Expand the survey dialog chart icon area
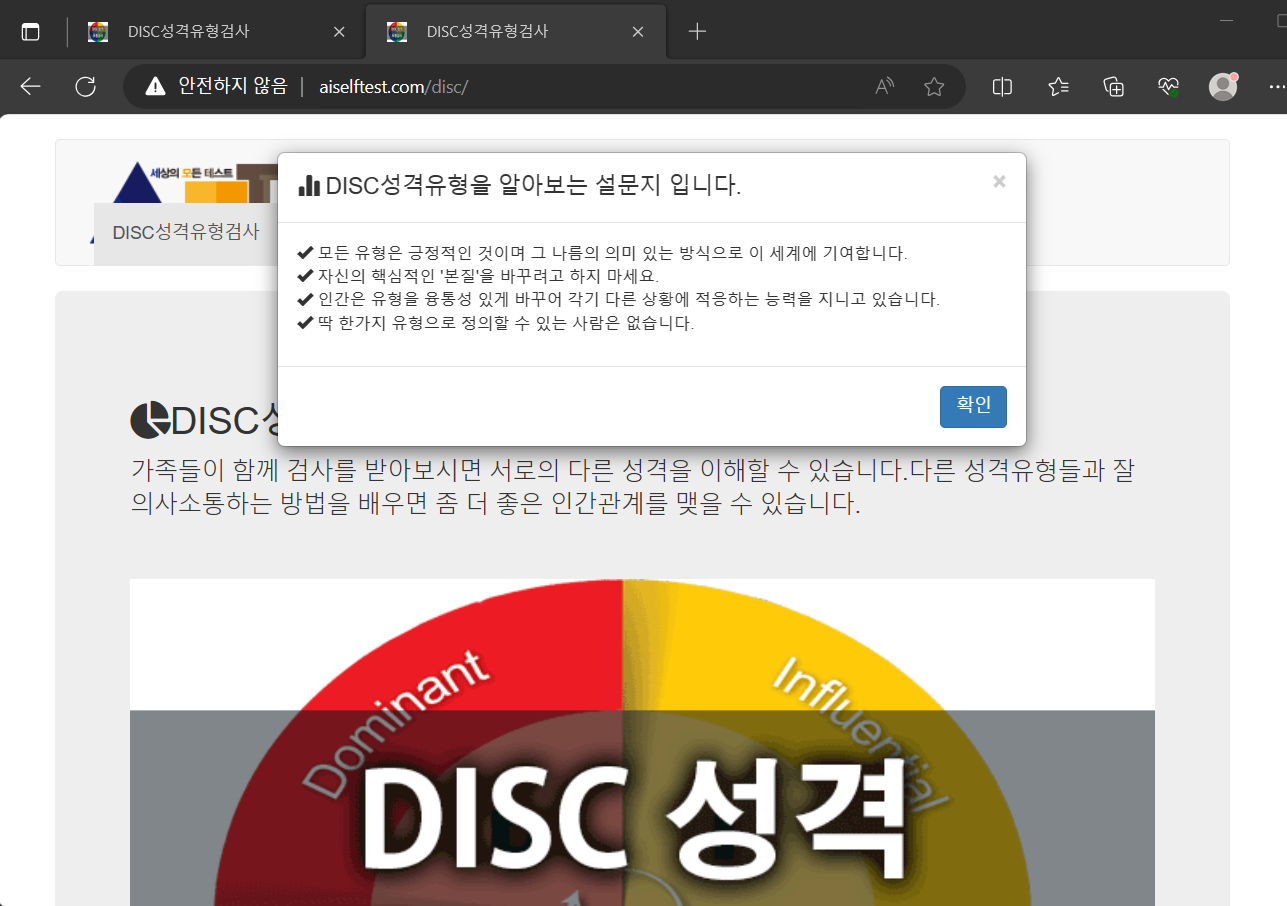The image size is (1287, 906). point(309,186)
